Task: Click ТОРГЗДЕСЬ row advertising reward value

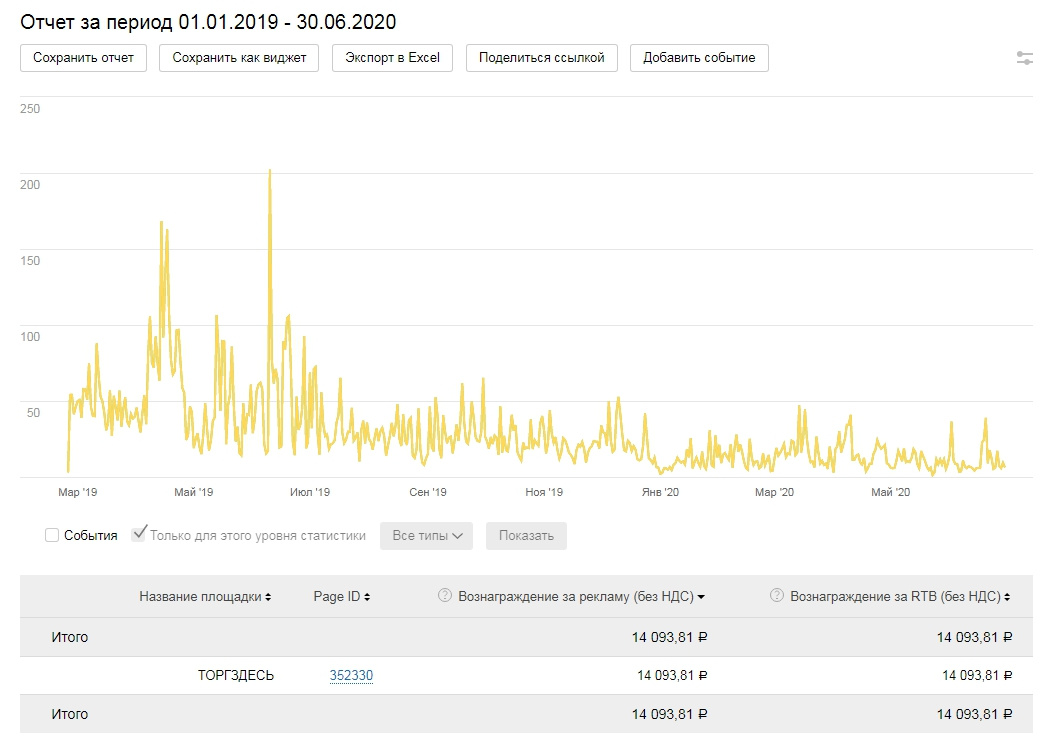Action: [x=672, y=676]
